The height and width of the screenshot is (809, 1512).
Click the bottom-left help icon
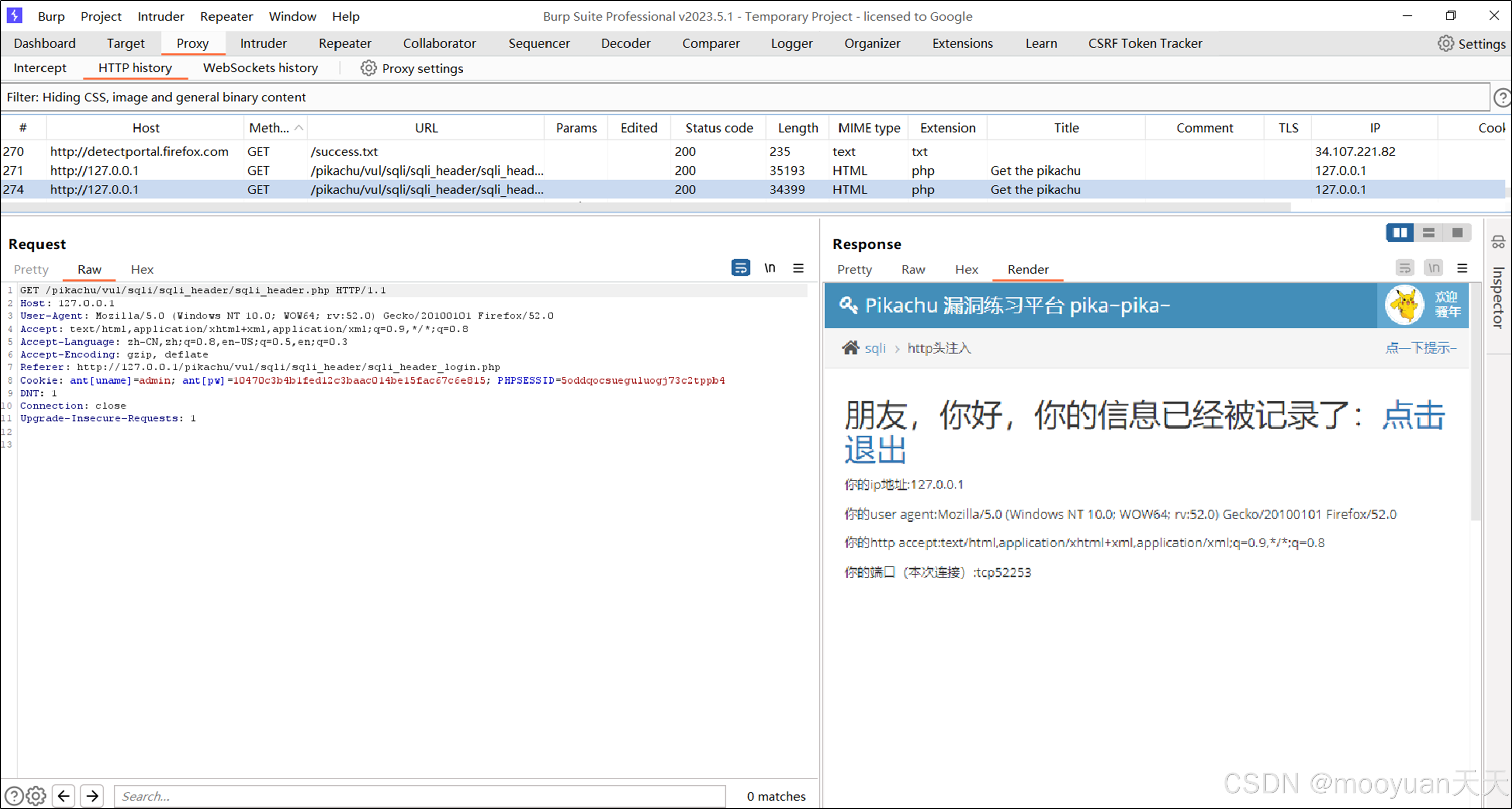[x=14, y=796]
